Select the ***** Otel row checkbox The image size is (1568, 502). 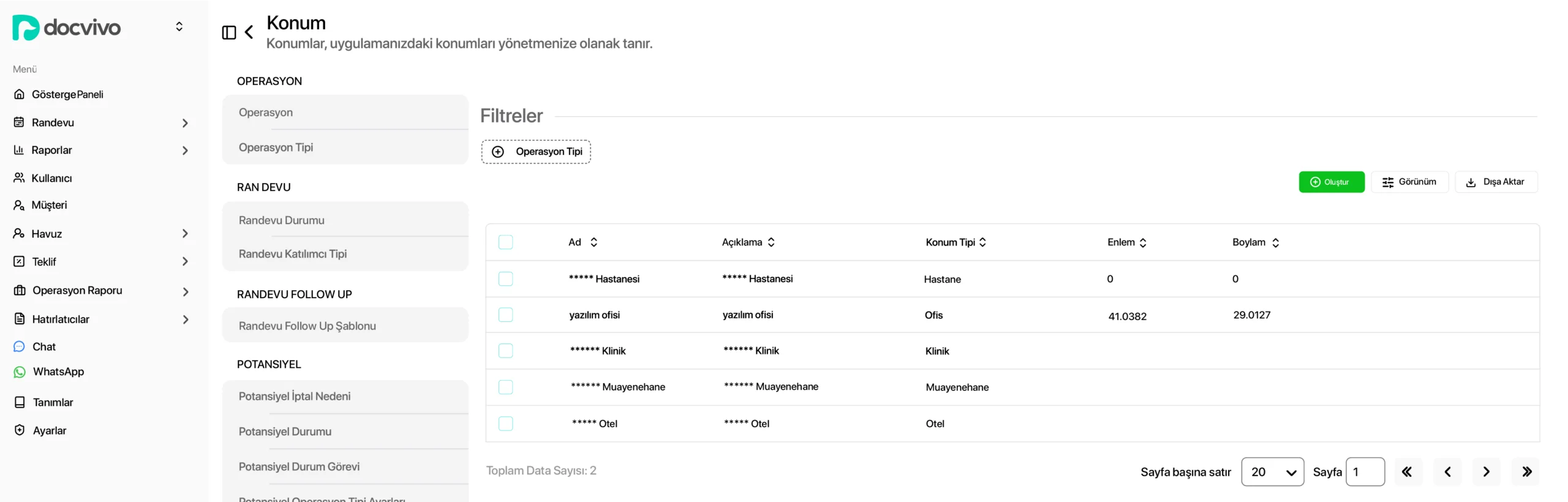click(x=505, y=424)
